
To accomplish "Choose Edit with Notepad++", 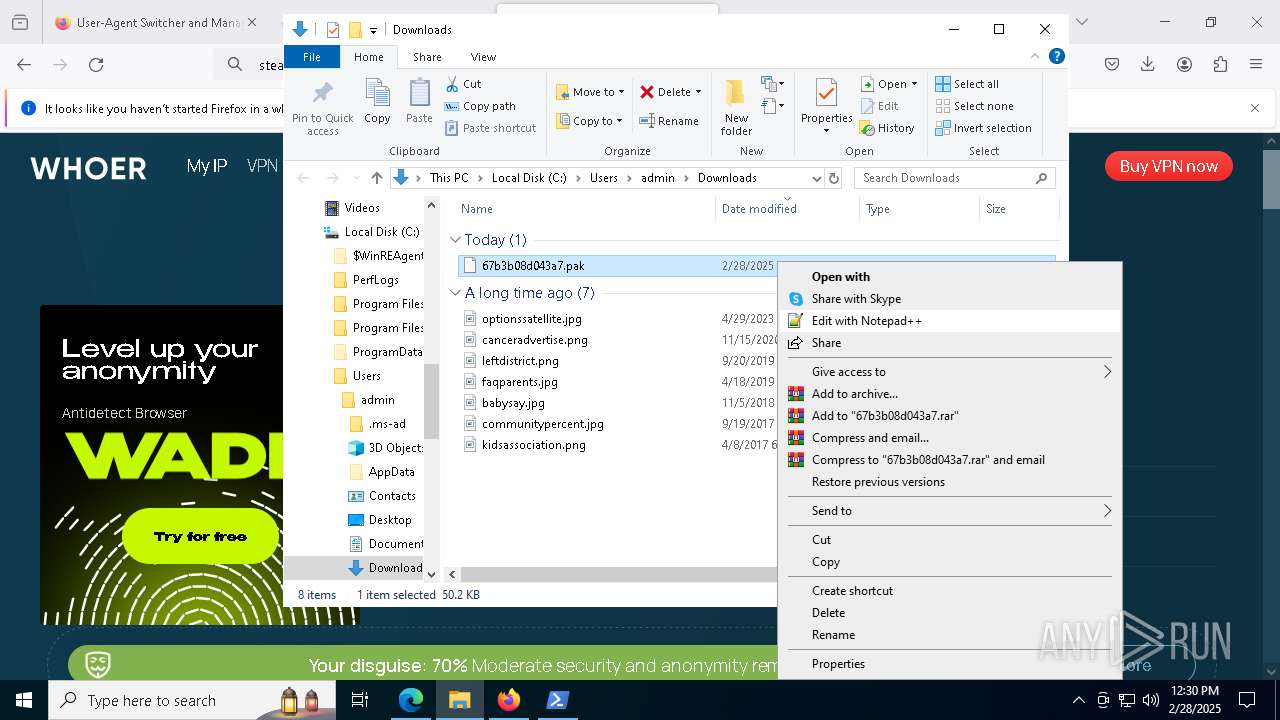I will (x=949, y=321).
